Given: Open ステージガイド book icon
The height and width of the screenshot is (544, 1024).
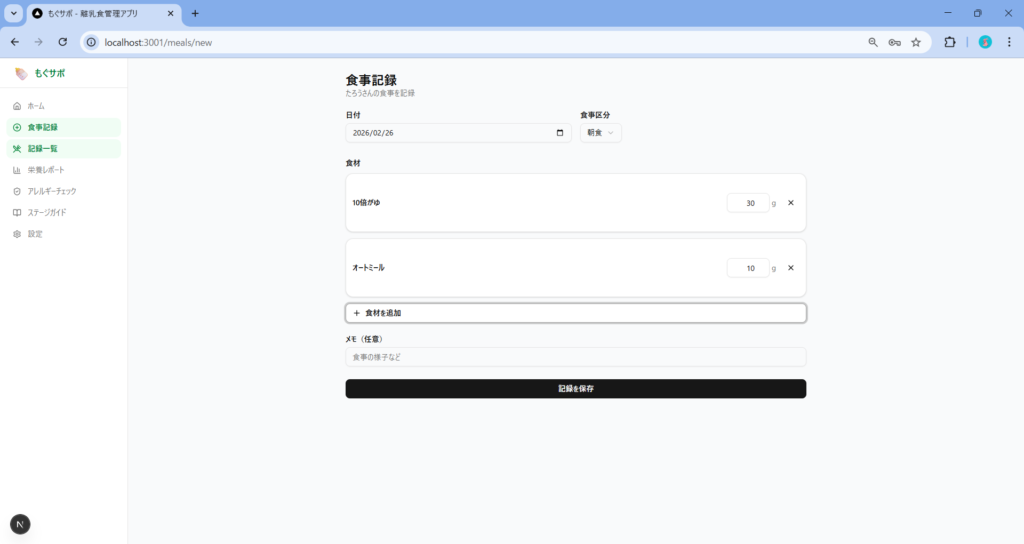Looking at the screenshot, I should point(17,213).
